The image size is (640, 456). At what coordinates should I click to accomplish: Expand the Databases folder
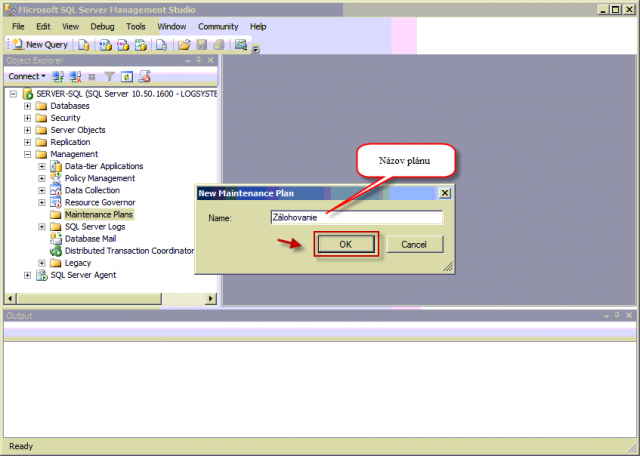[x=27, y=106]
